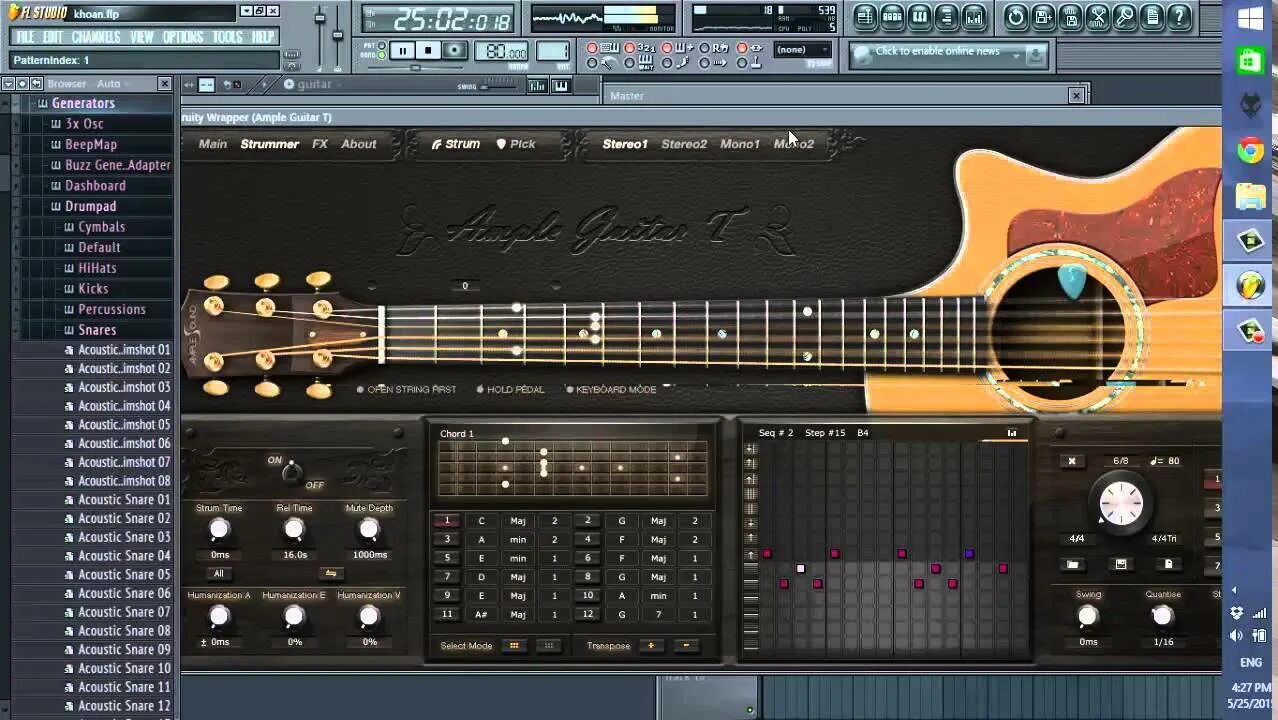Switch to the FX tab
The width and height of the screenshot is (1278, 720).
pos(320,144)
